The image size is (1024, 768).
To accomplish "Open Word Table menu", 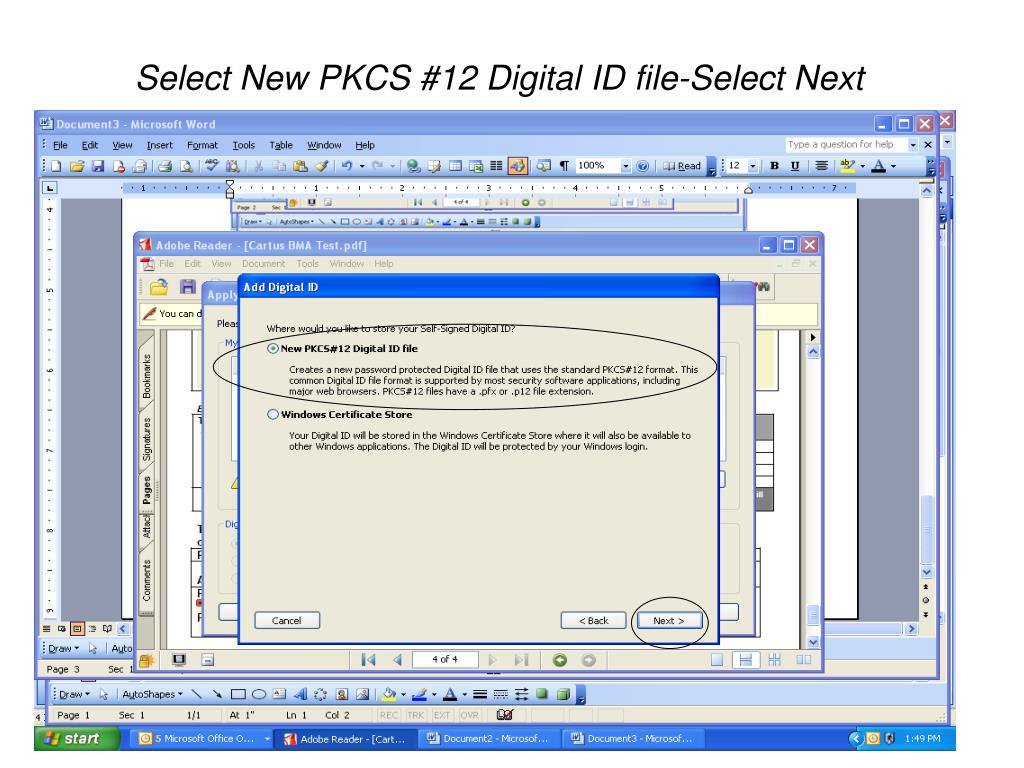I will click(x=281, y=145).
